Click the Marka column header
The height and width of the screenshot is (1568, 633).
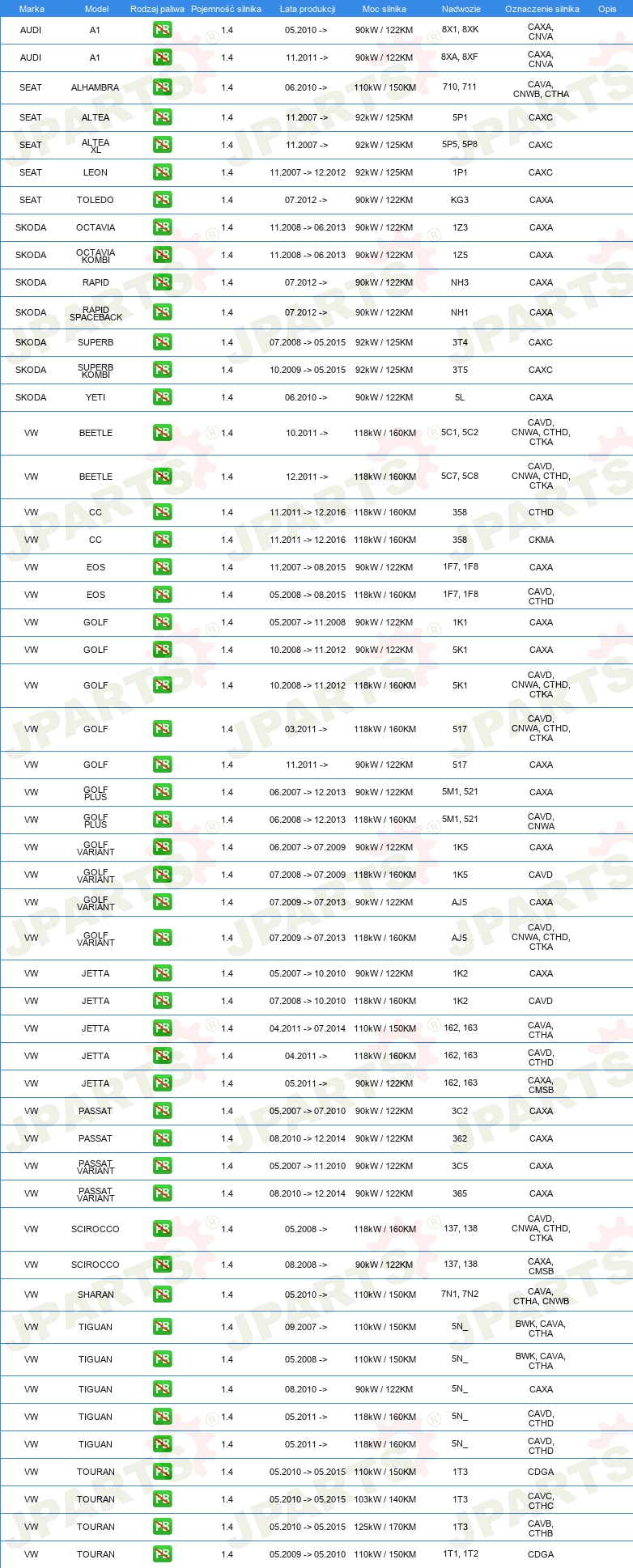32,9
